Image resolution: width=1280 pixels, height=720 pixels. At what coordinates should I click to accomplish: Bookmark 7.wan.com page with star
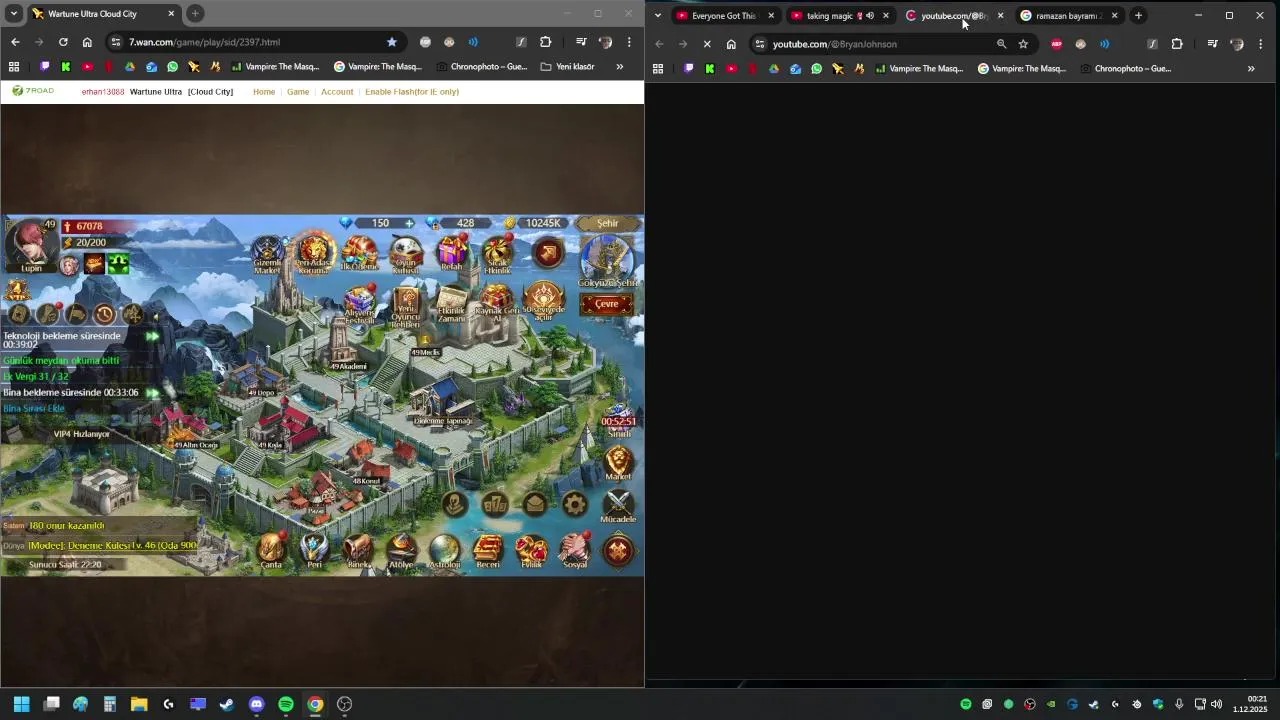click(x=392, y=42)
